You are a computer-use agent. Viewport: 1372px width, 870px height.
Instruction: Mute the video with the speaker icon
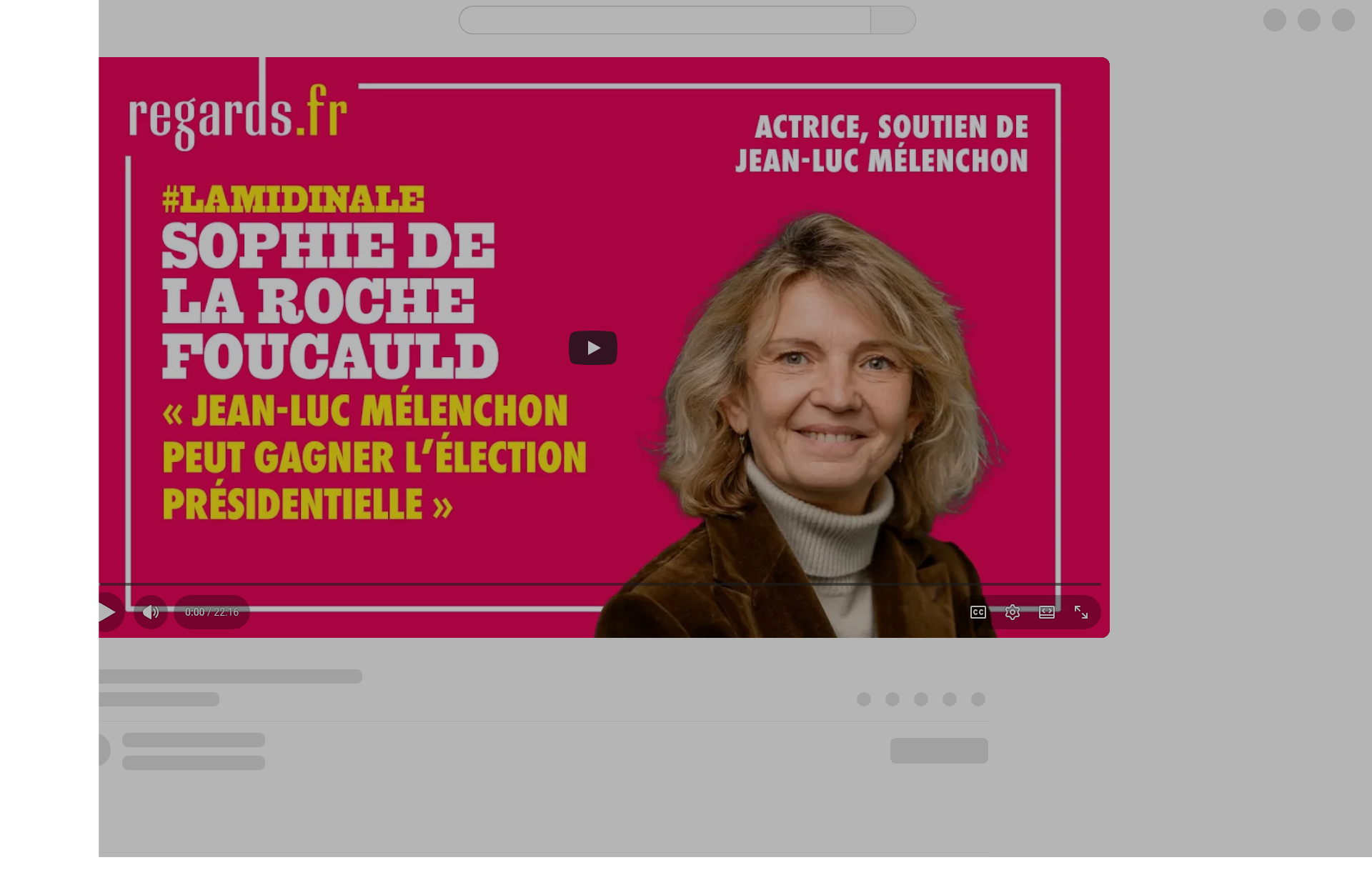click(x=151, y=612)
